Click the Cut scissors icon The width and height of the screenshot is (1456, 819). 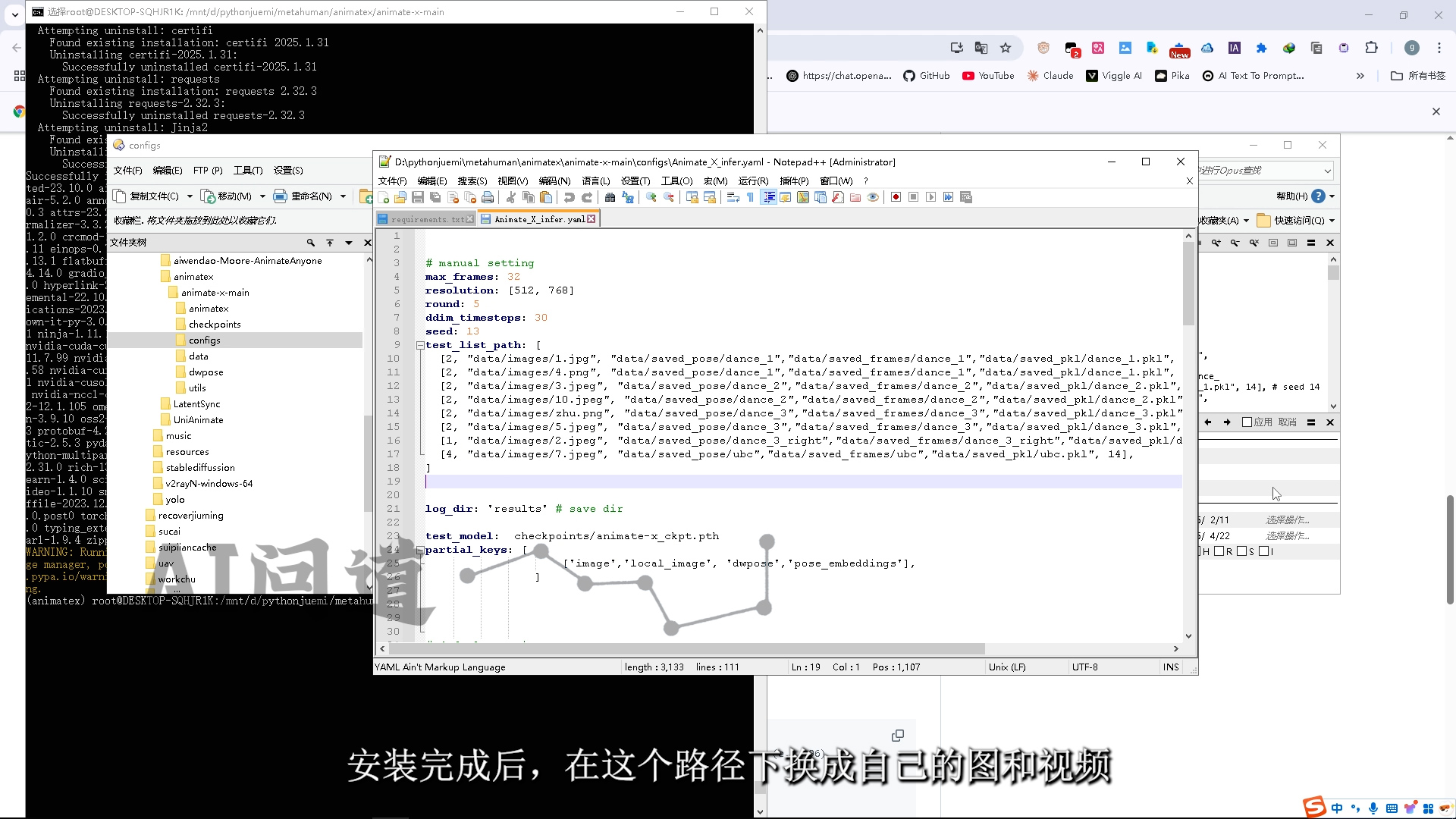[511, 197]
